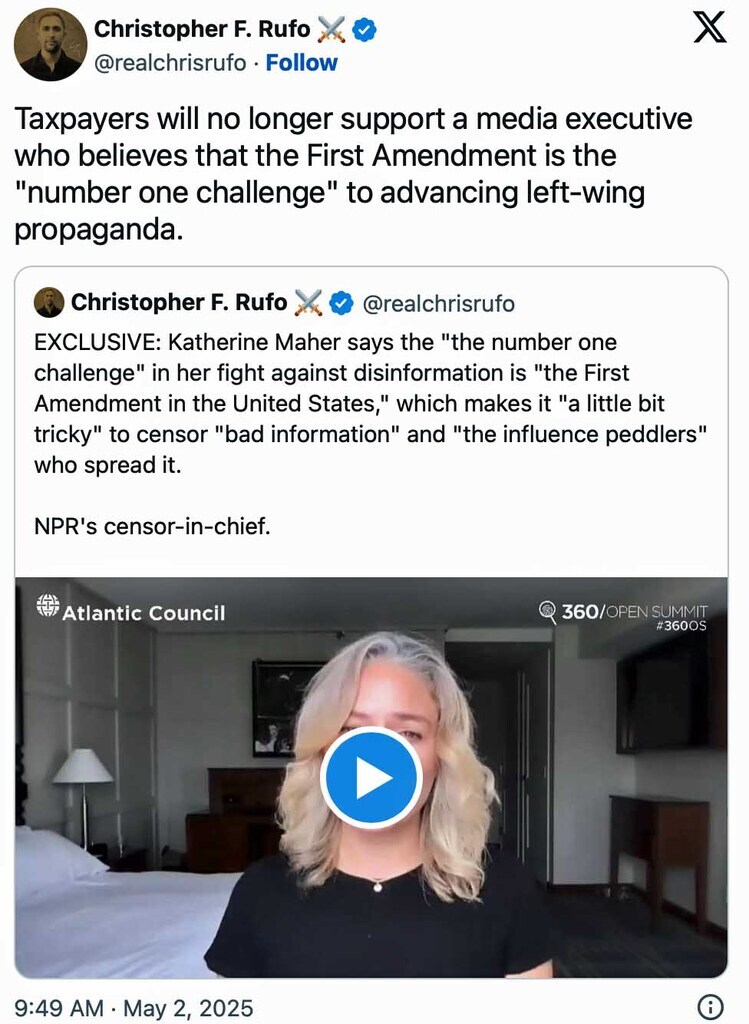Viewport: 749px width, 1024px height.
Task: Click the info icon at bottom right
Action: [x=709, y=1006]
